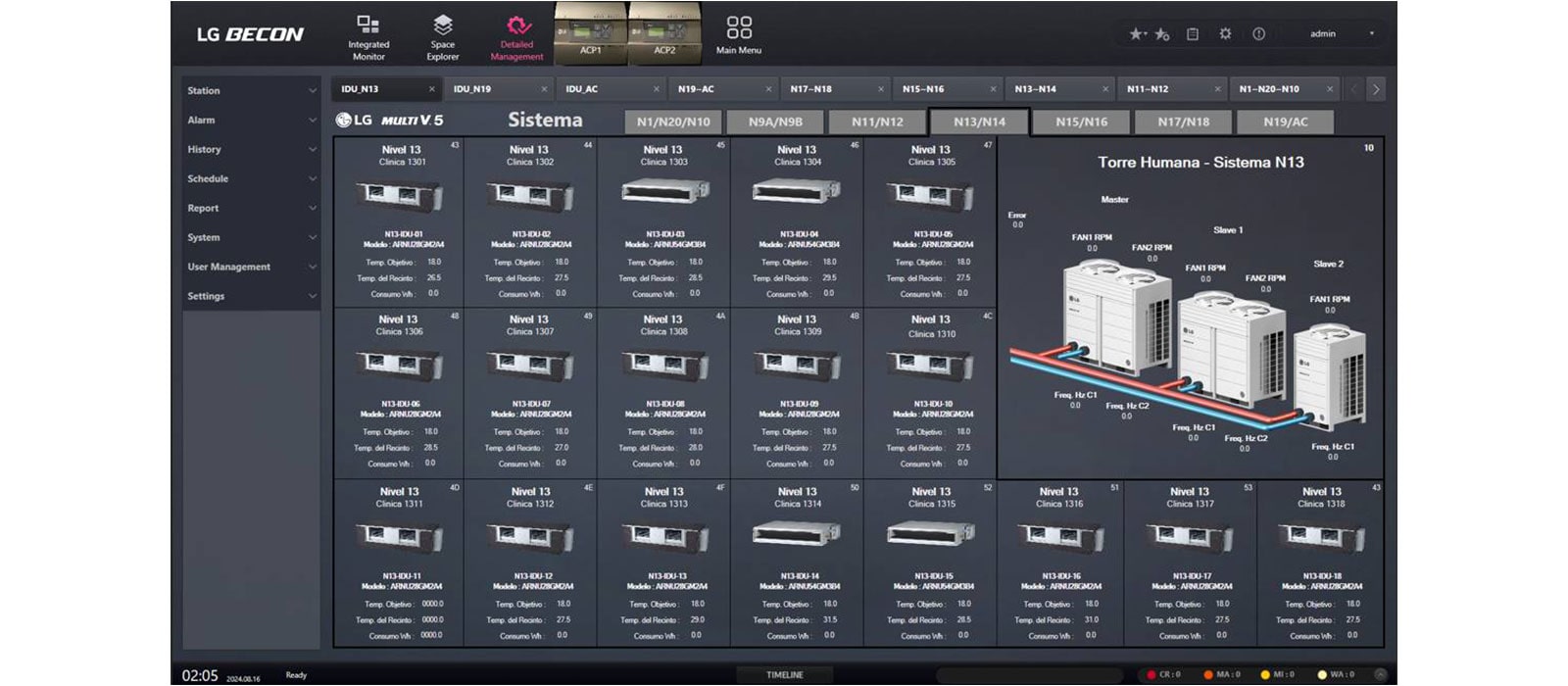Close the N13-N14 tab

click(x=1105, y=89)
